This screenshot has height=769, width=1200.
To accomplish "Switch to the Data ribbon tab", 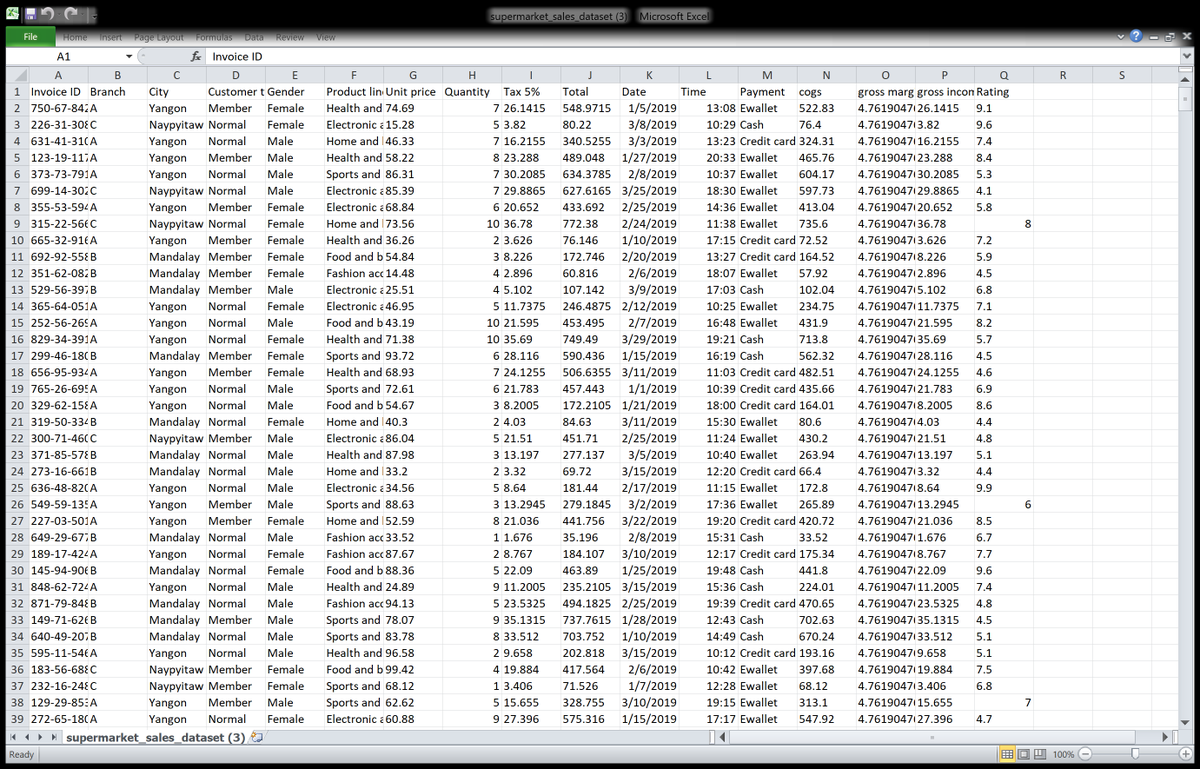I will point(254,37).
